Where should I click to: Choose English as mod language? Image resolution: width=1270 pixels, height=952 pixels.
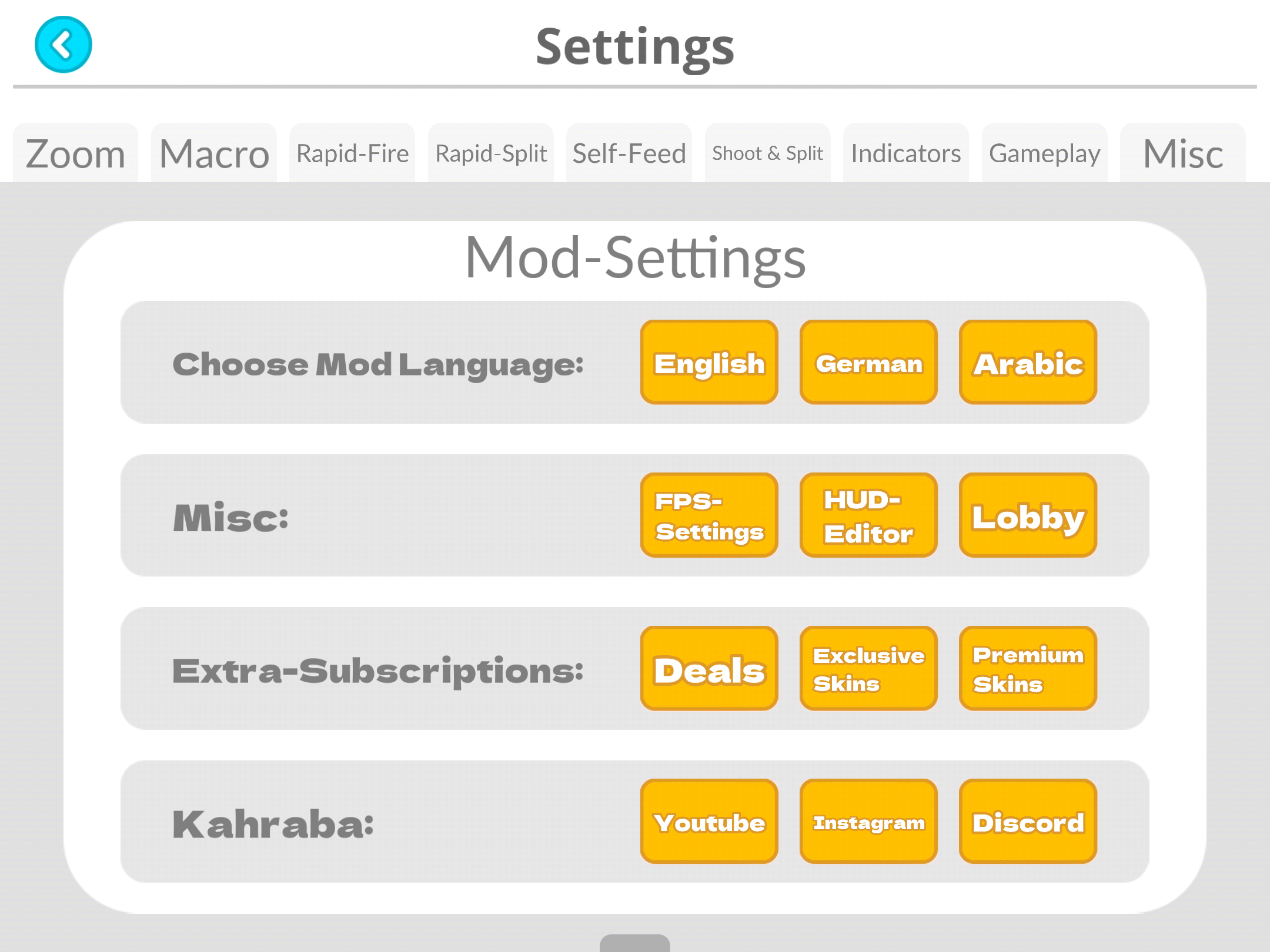click(x=709, y=363)
